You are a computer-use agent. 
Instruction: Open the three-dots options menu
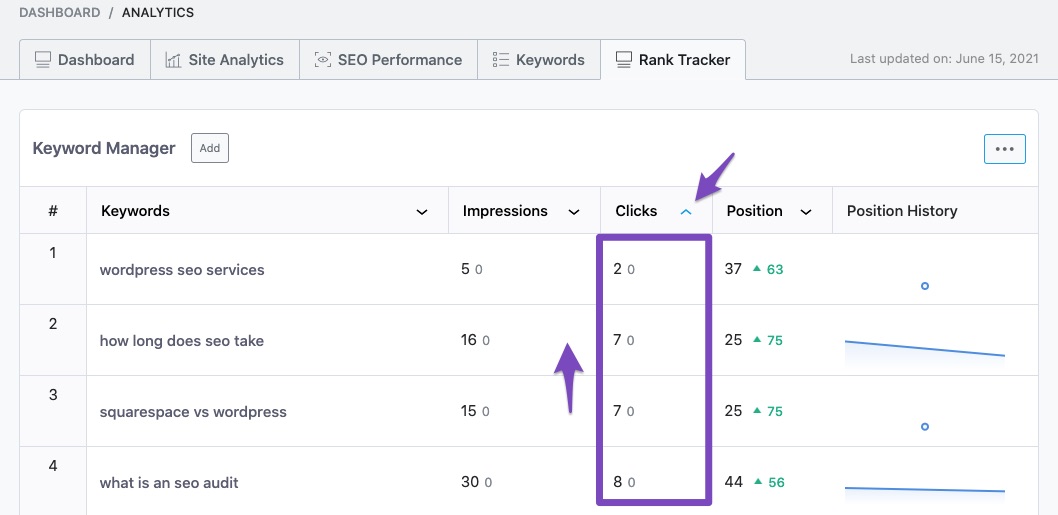coord(1004,149)
